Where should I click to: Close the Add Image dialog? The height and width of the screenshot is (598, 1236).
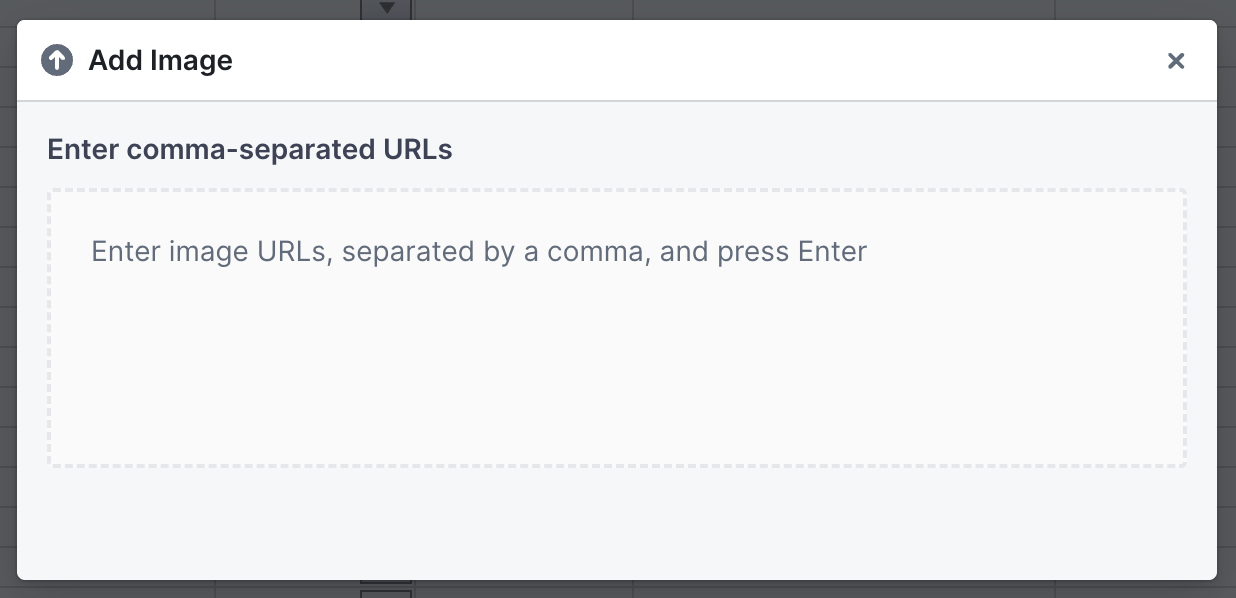point(1176,61)
